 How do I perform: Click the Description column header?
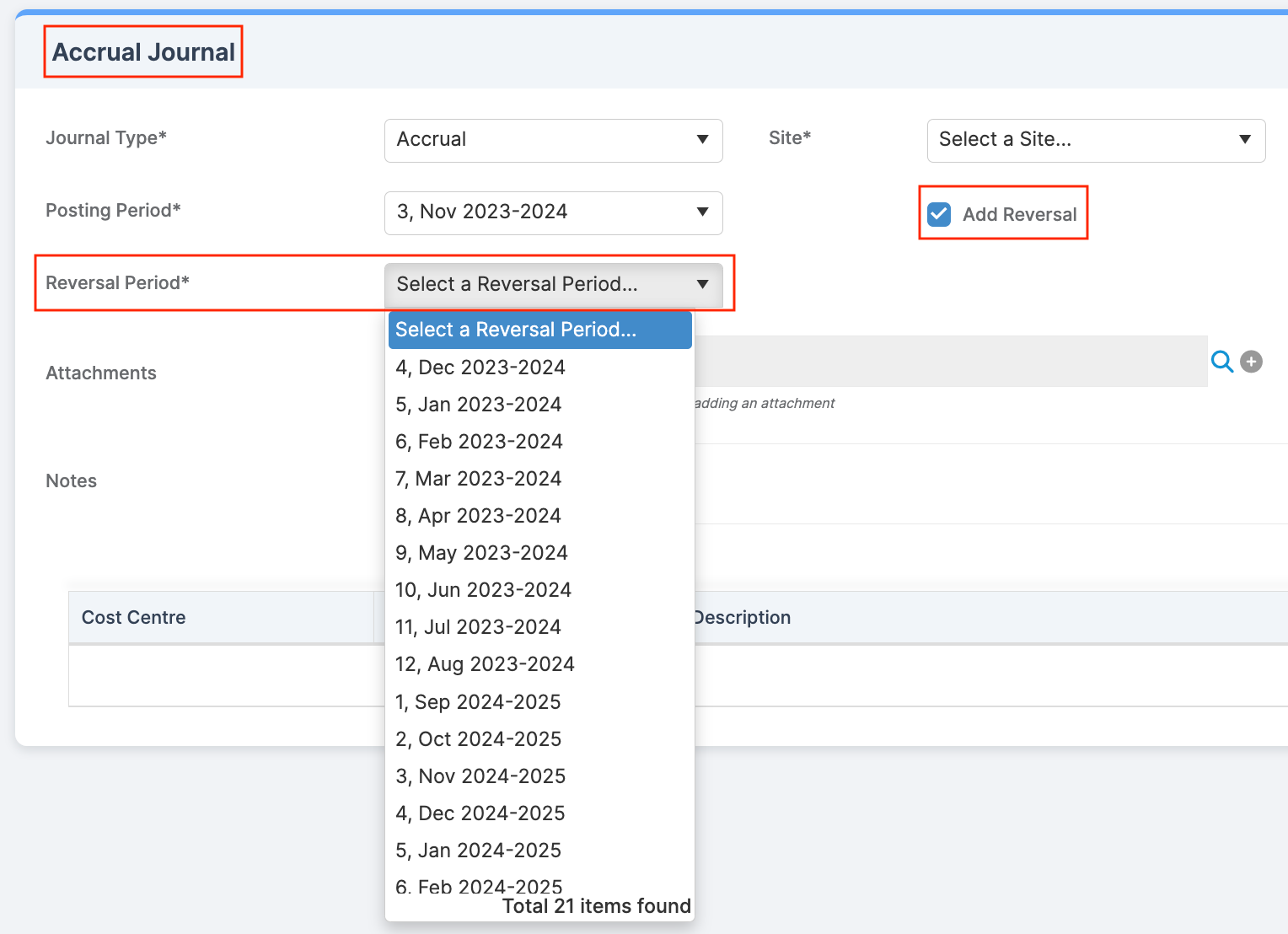tap(742, 617)
